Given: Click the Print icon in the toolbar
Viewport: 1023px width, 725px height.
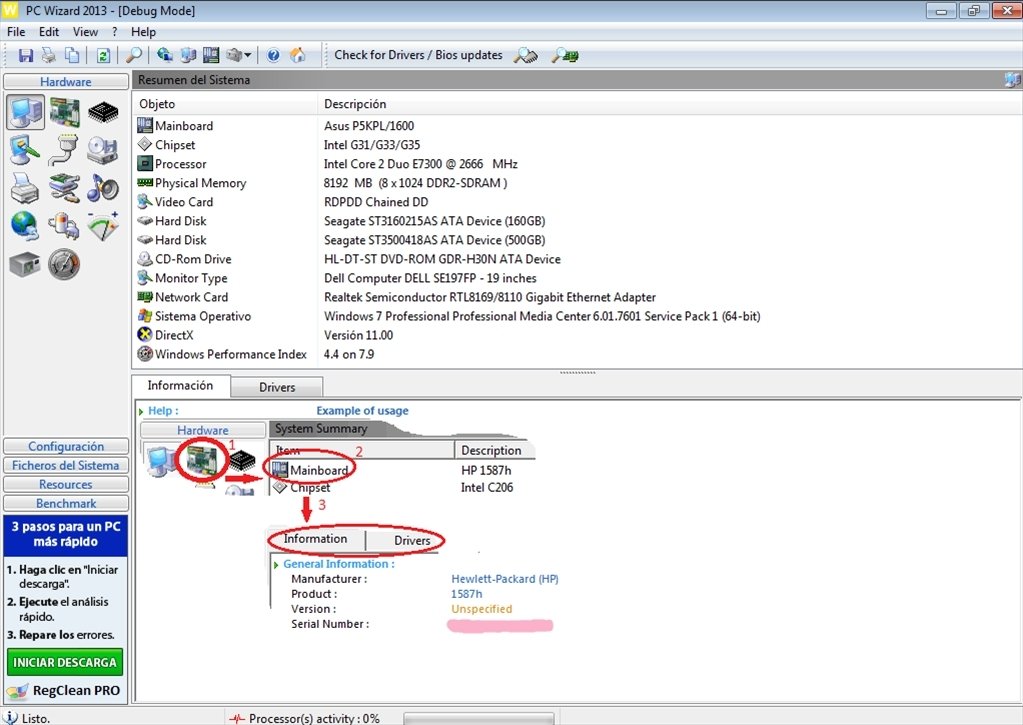Looking at the screenshot, I should (49, 55).
